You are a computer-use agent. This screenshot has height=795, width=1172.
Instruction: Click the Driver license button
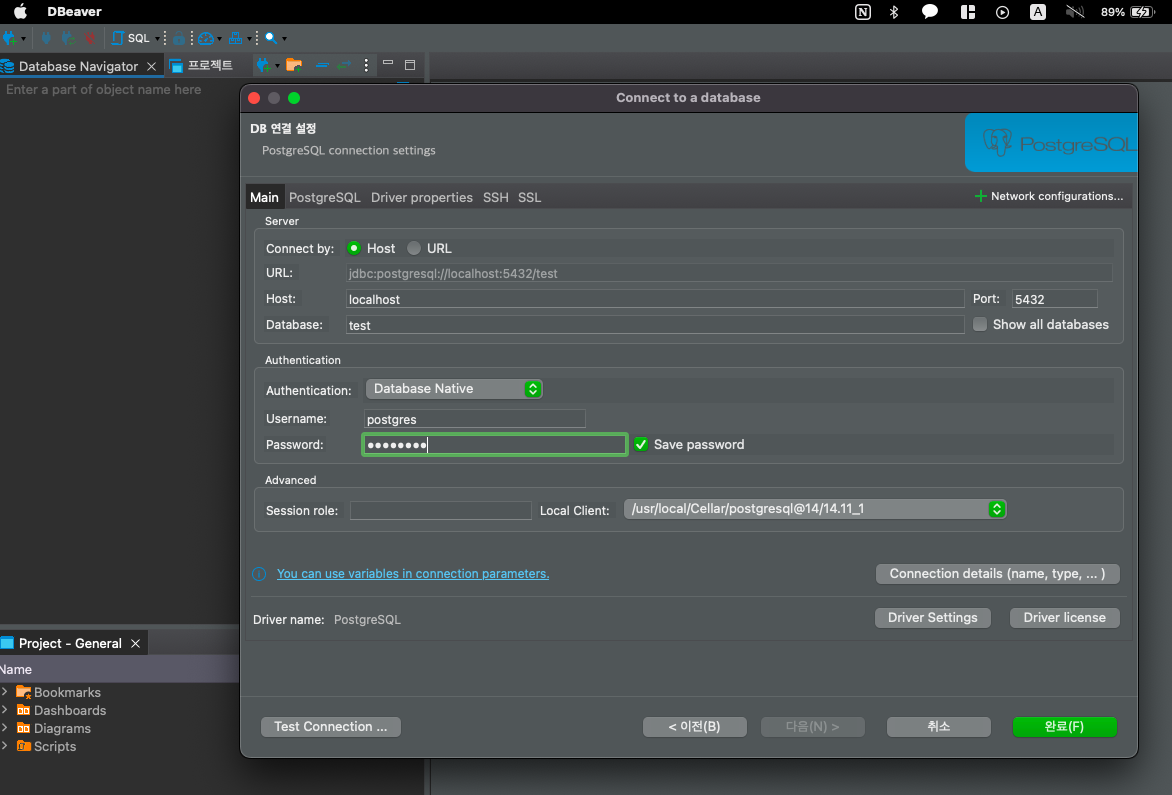pyautogui.click(x=1064, y=618)
